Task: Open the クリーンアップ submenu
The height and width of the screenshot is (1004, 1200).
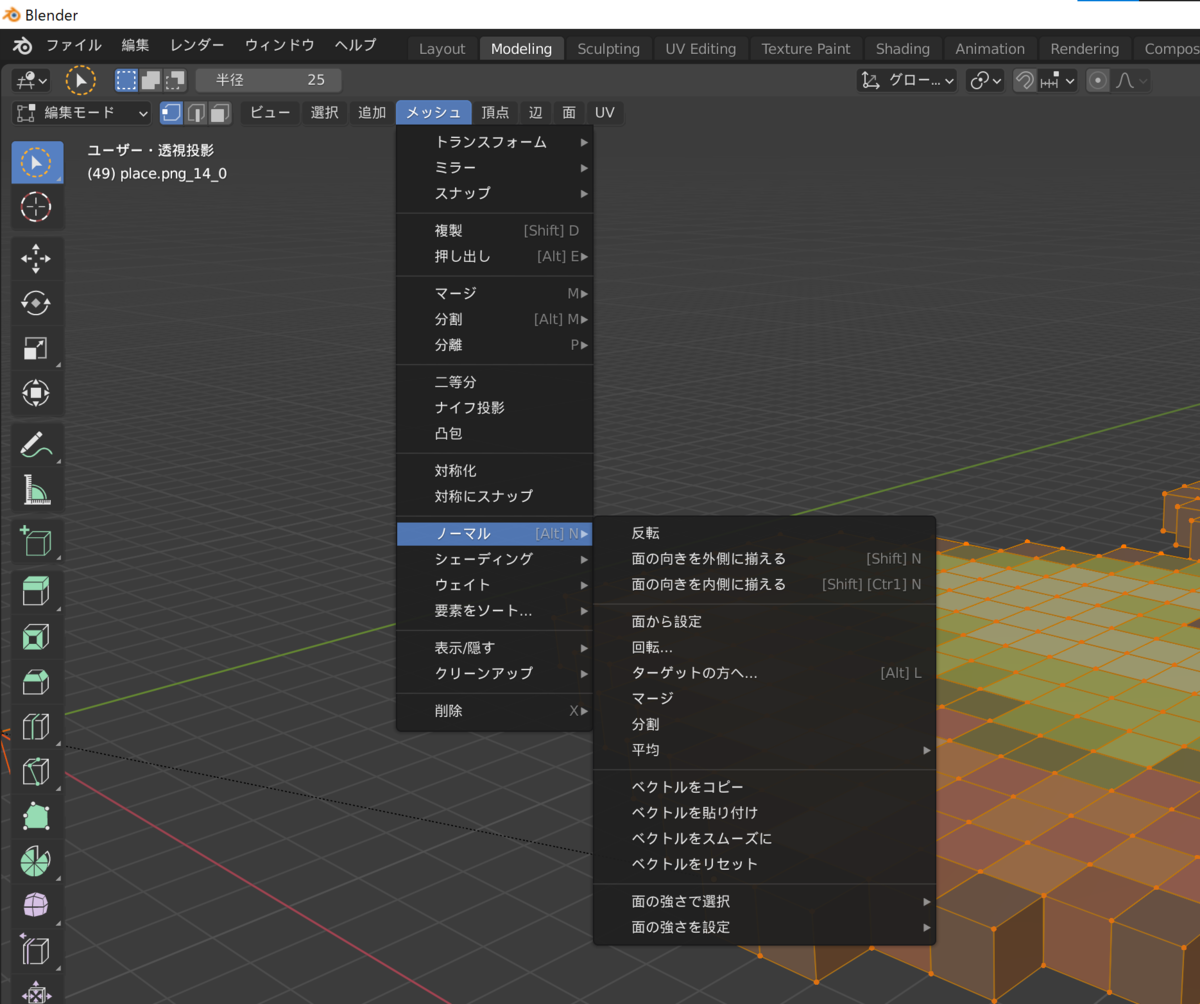Action: (495, 673)
